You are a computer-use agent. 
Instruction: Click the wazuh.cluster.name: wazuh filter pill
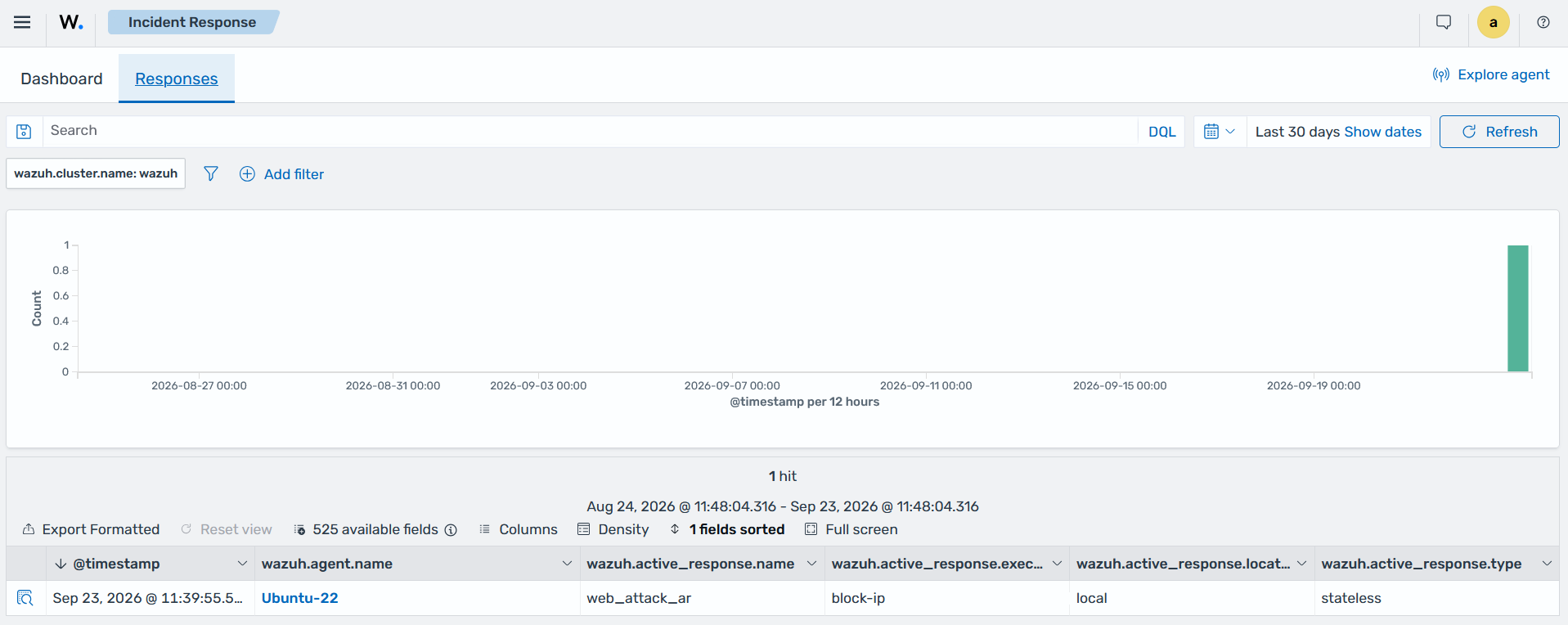point(96,173)
